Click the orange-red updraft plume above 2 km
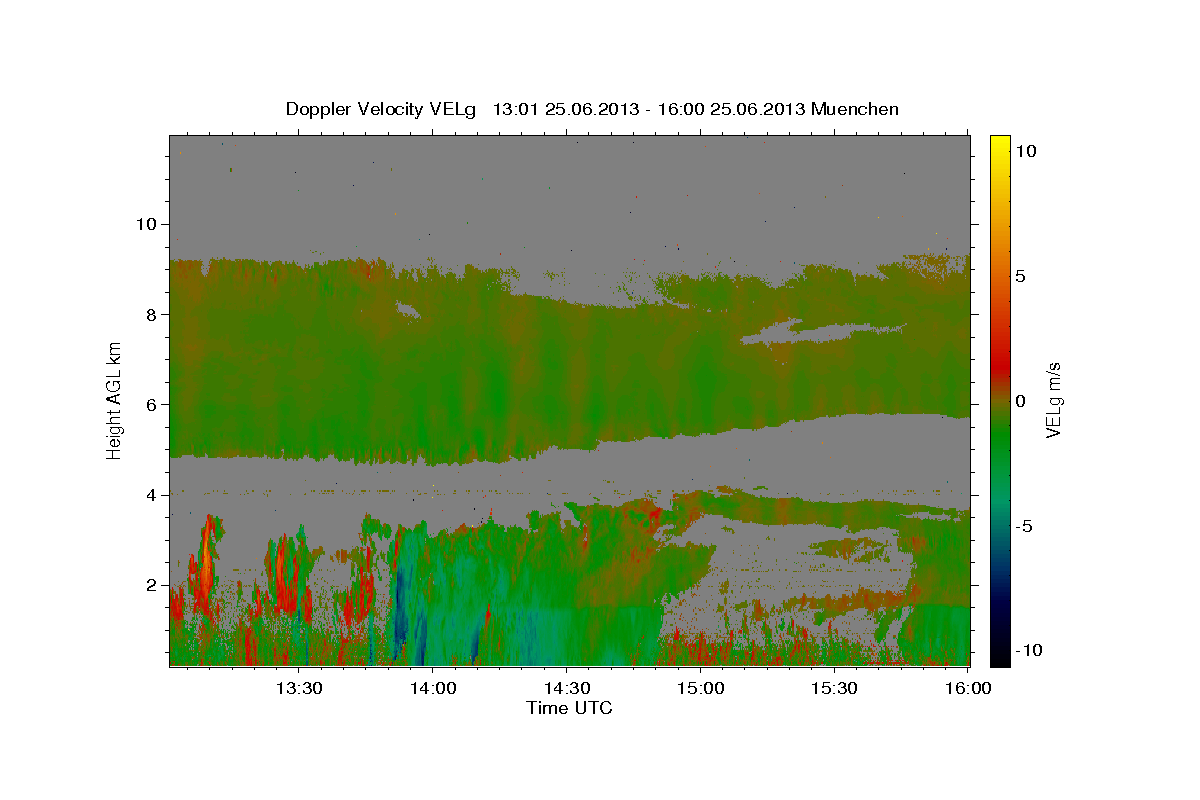Image resolution: width=1200 pixels, height=800 pixels. point(206,556)
